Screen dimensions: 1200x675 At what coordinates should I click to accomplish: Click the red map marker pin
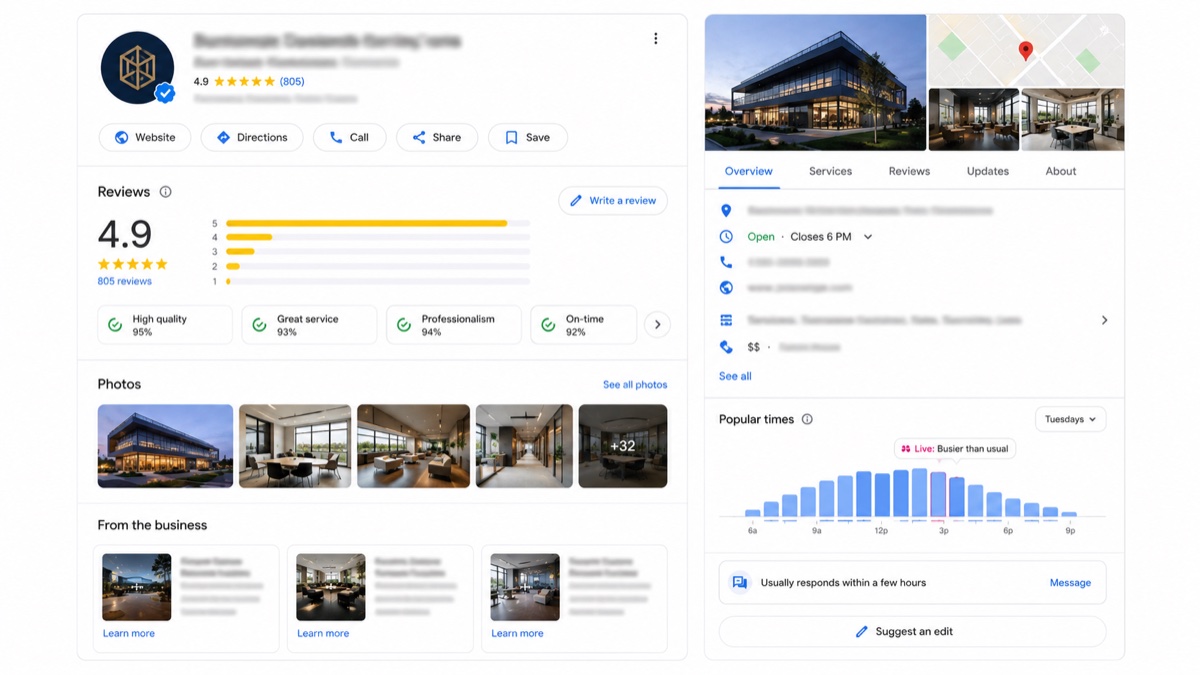coord(1025,50)
